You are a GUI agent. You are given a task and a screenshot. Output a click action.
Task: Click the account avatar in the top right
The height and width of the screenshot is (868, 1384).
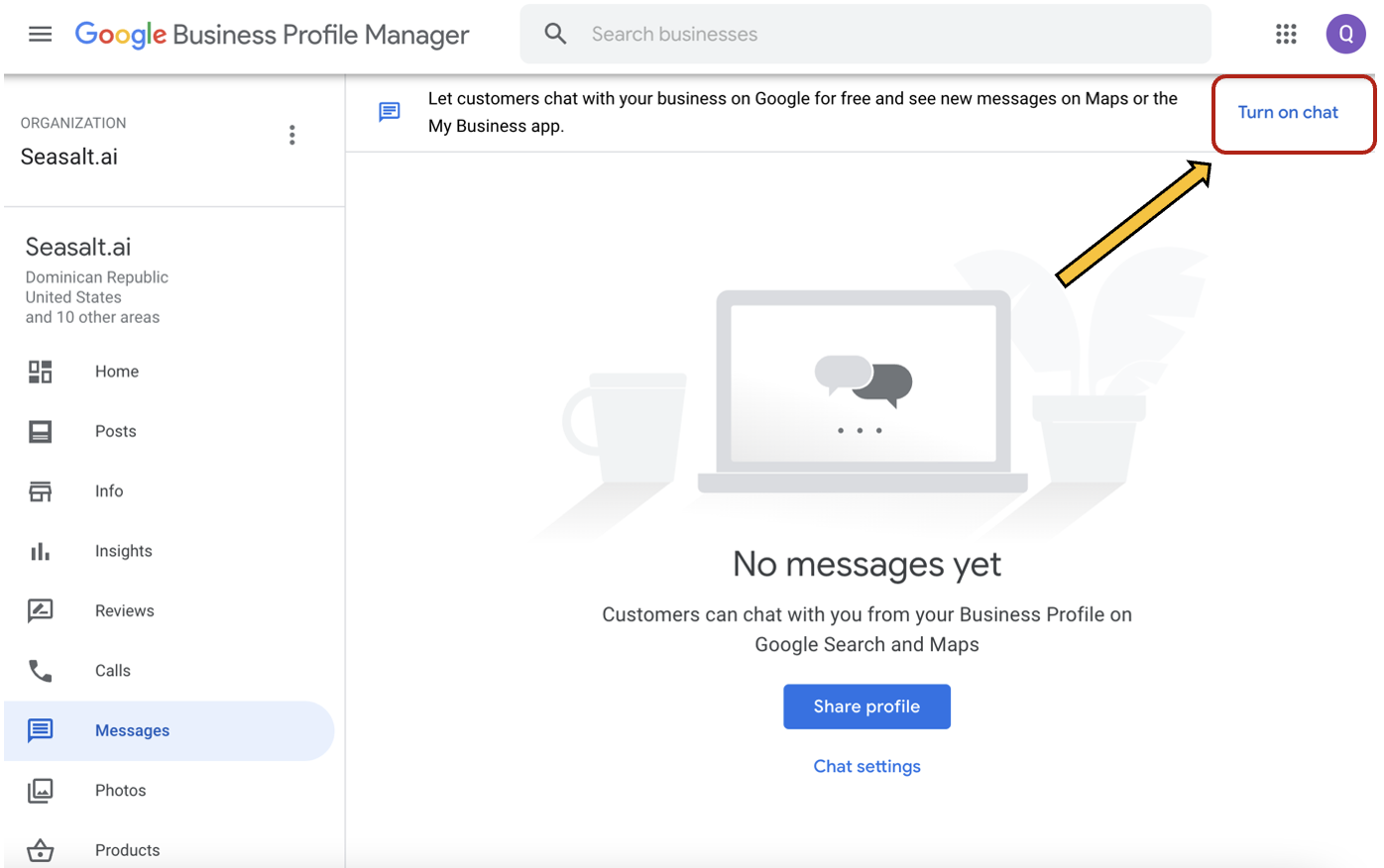click(1346, 33)
